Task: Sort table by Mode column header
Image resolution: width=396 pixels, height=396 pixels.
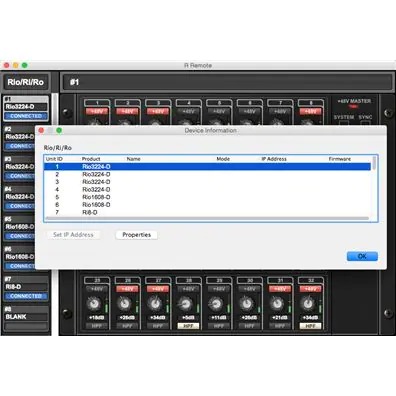Action: 223,159
